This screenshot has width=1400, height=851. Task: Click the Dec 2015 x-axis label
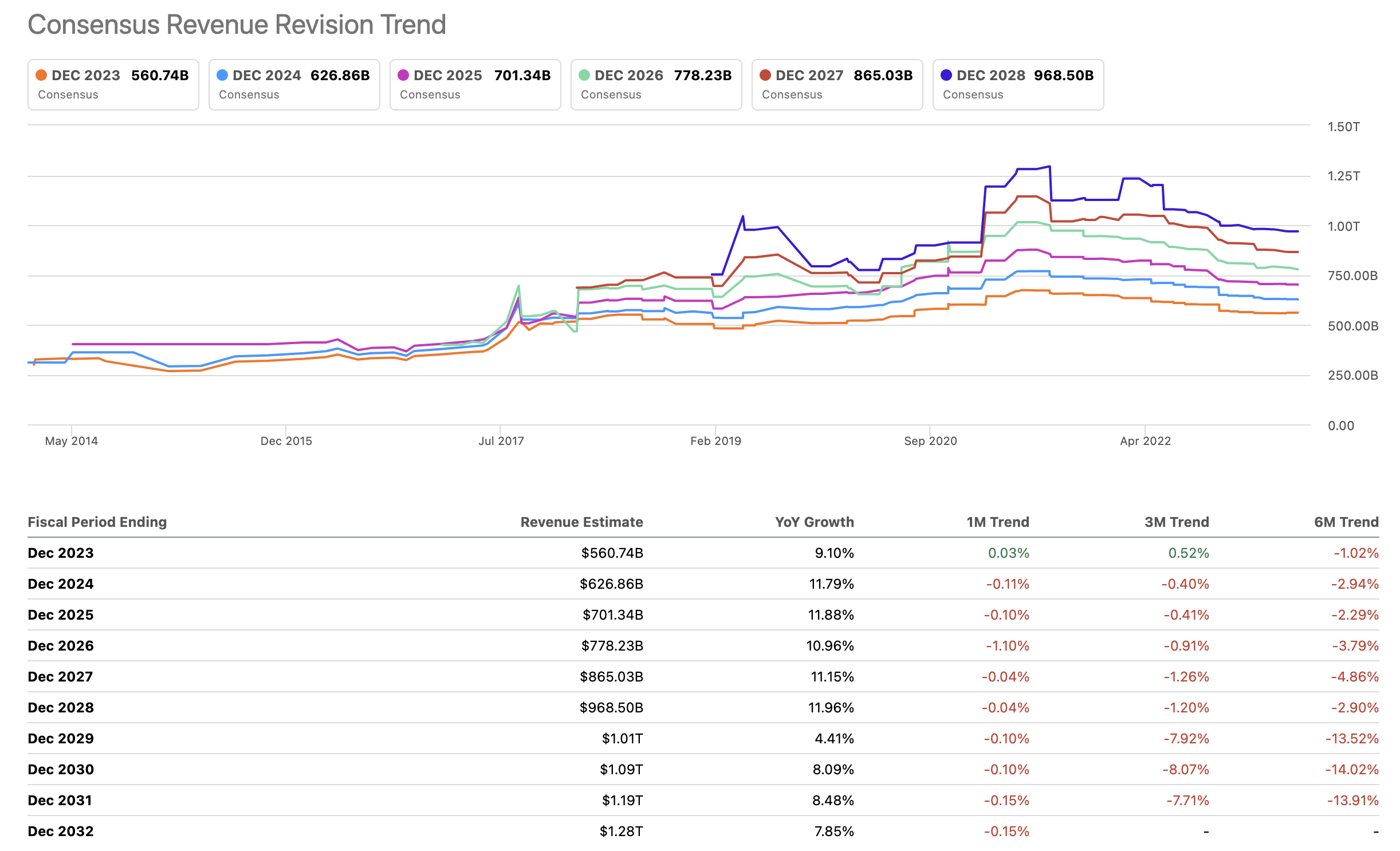(x=286, y=441)
